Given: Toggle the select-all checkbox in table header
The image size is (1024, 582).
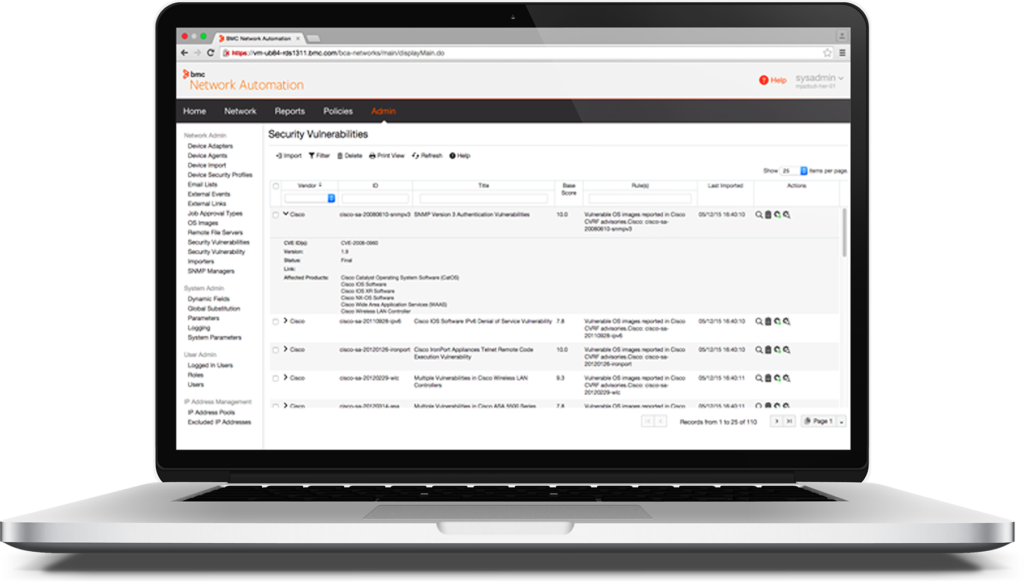Looking at the screenshot, I should tap(276, 186).
